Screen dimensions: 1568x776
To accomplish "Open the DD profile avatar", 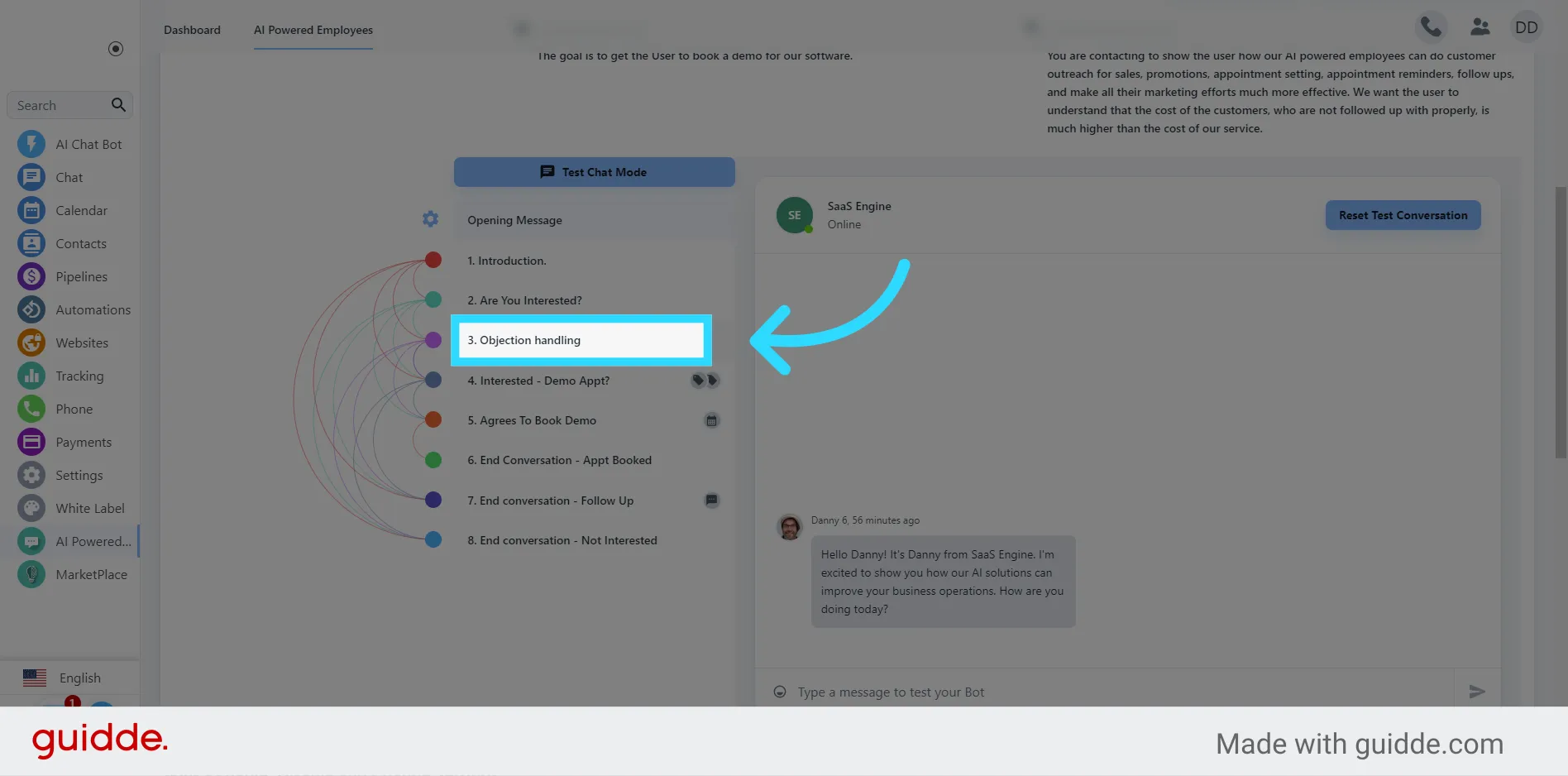I will tap(1526, 27).
